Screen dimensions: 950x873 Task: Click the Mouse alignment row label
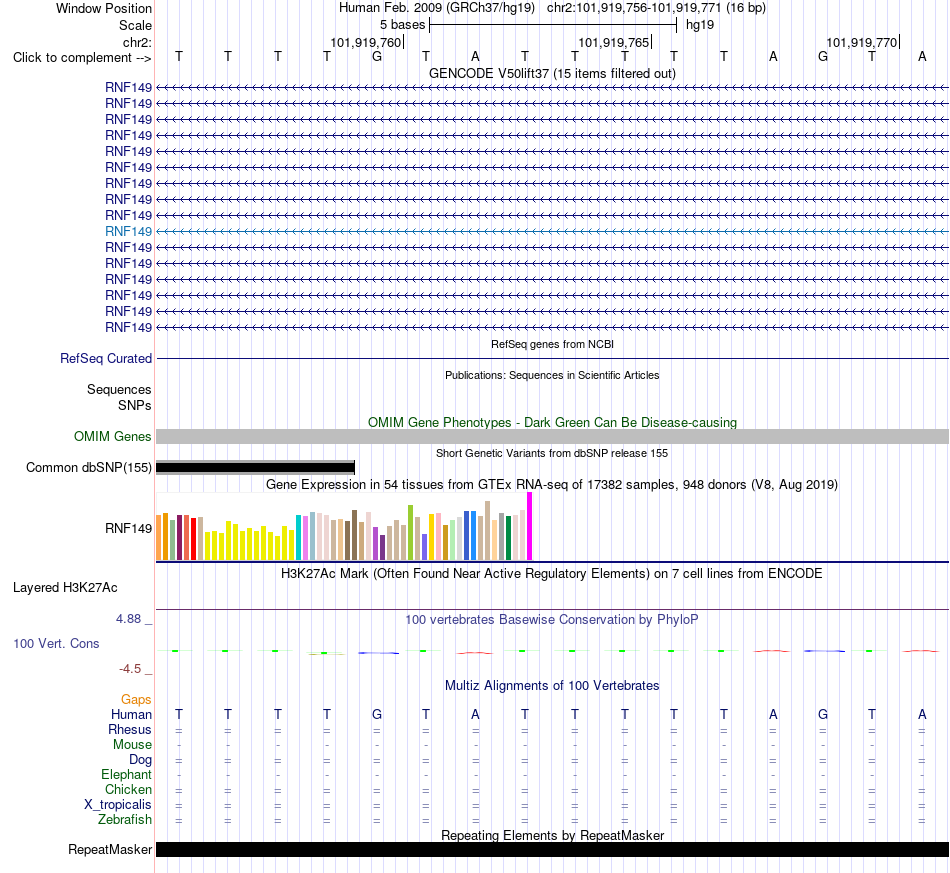[132, 745]
